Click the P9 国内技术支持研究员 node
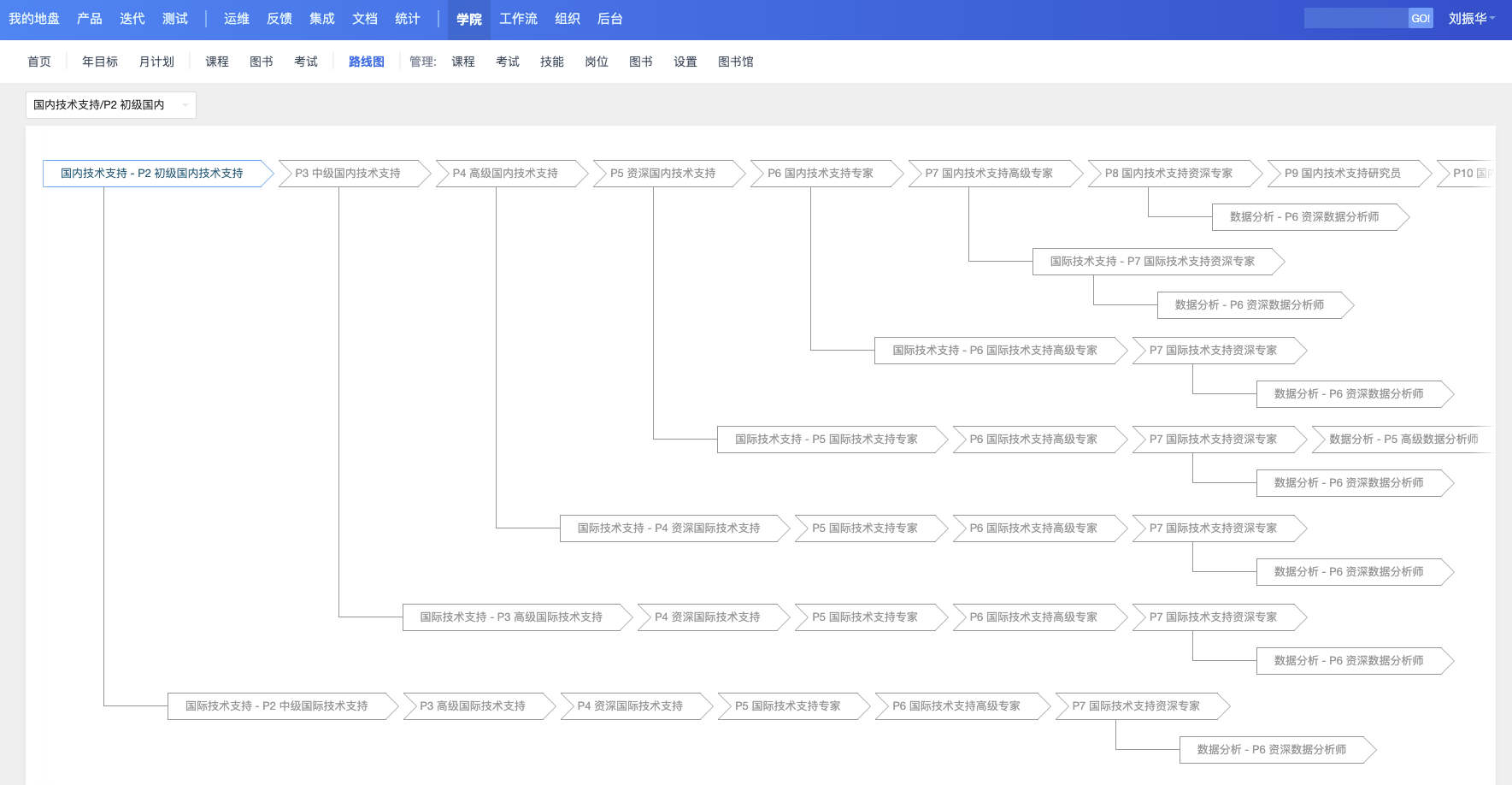 (1350, 174)
